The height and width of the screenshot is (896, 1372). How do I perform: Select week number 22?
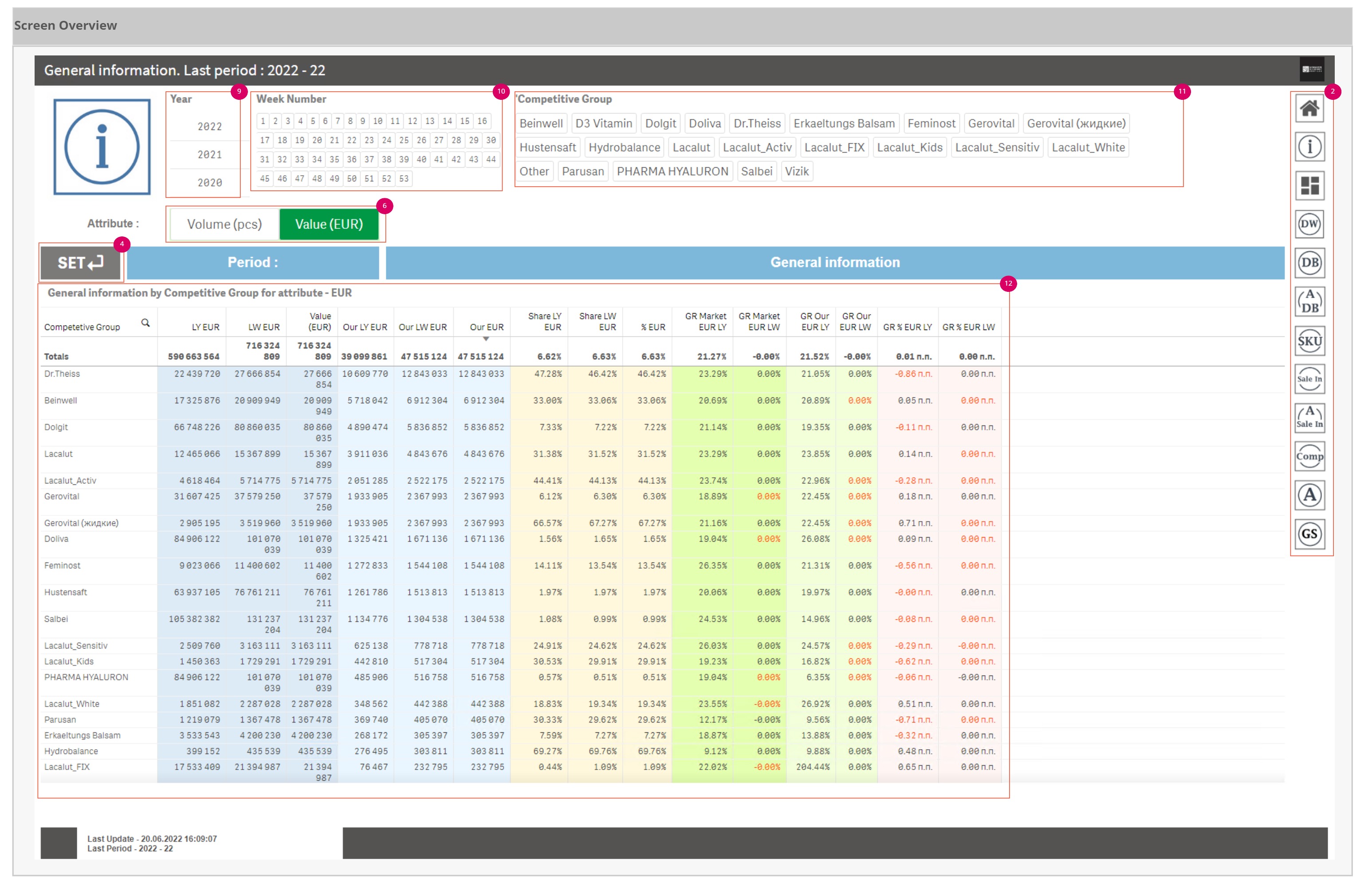click(352, 140)
